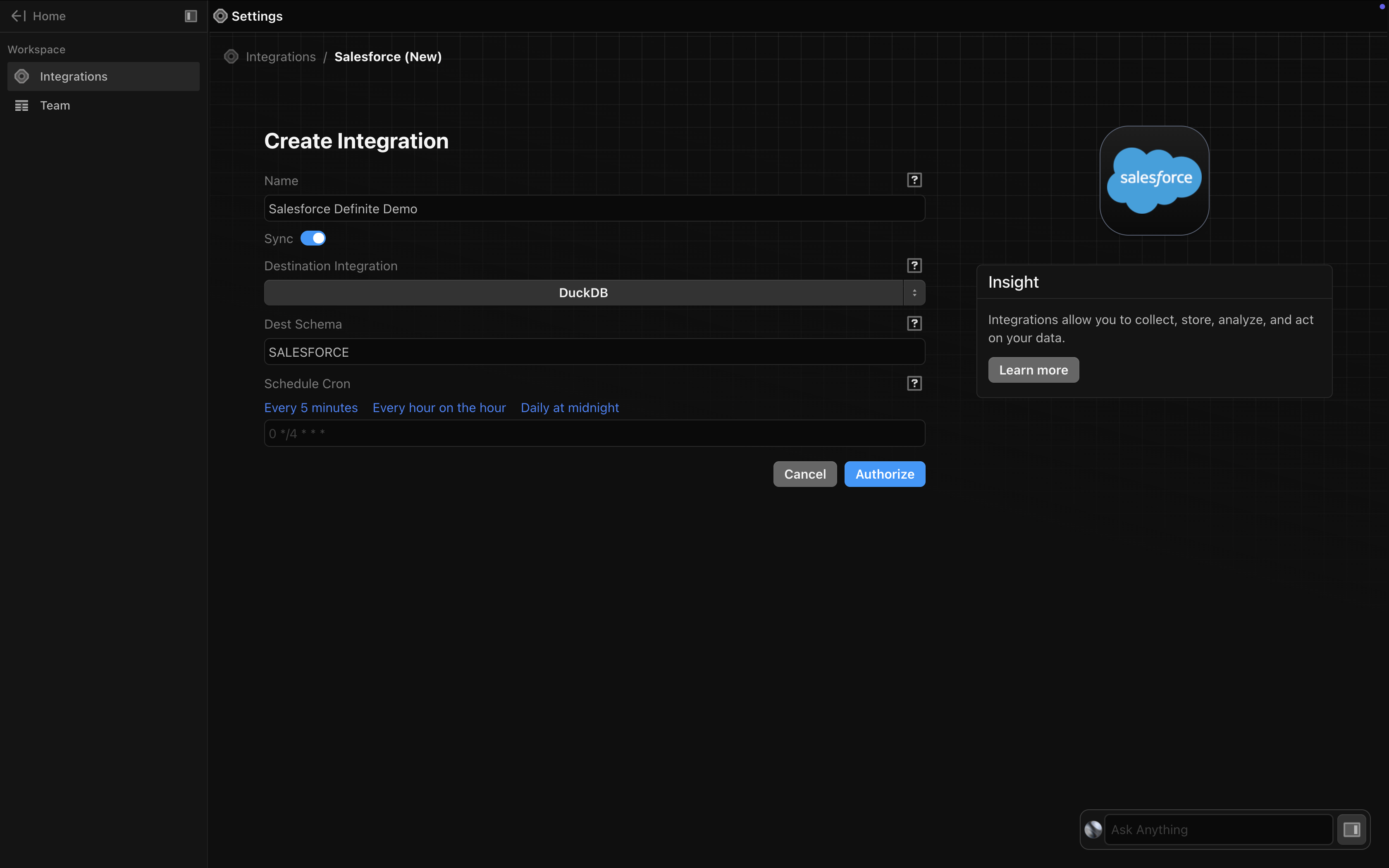Viewport: 1389px width, 868px height.
Task: Click into the Schedule Cron input field
Action: pos(594,434)
